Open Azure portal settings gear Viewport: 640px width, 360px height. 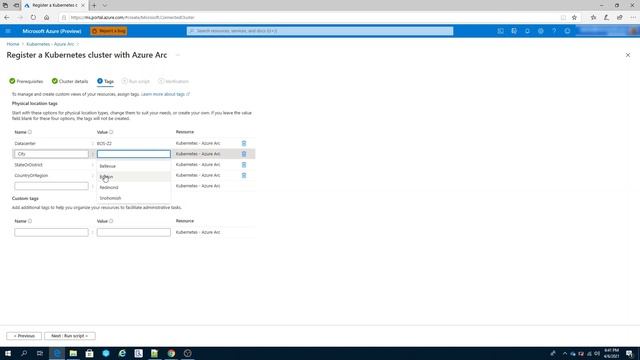tap(540, 31)
